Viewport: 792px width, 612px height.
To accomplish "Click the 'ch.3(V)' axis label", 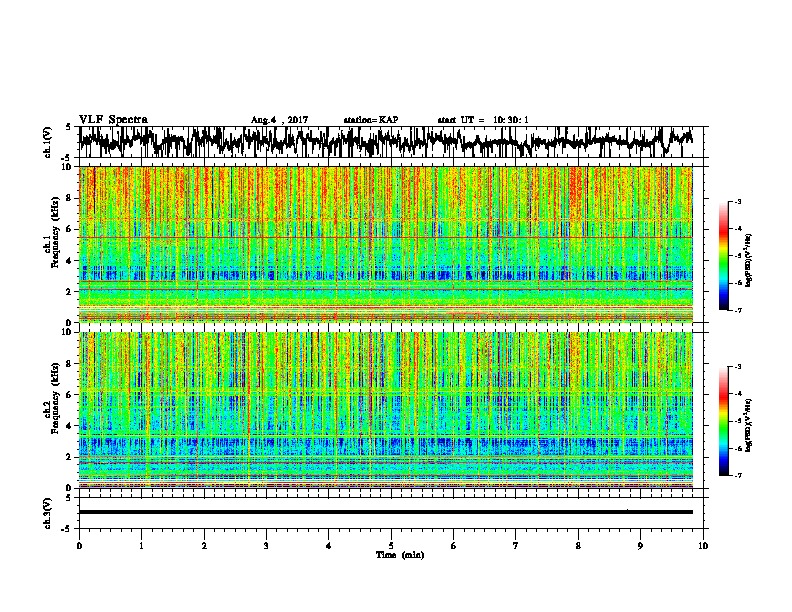I will [x=47, y=513].
